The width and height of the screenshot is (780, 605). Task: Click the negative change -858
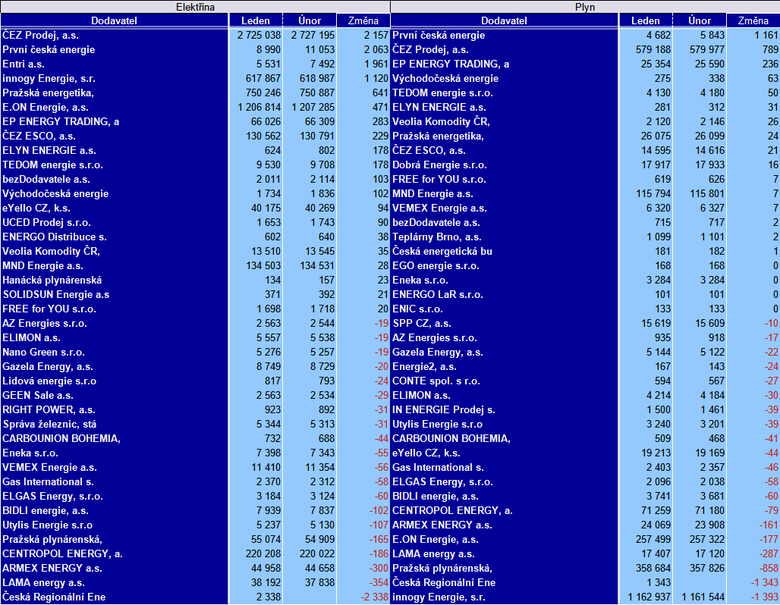point(769,569)
